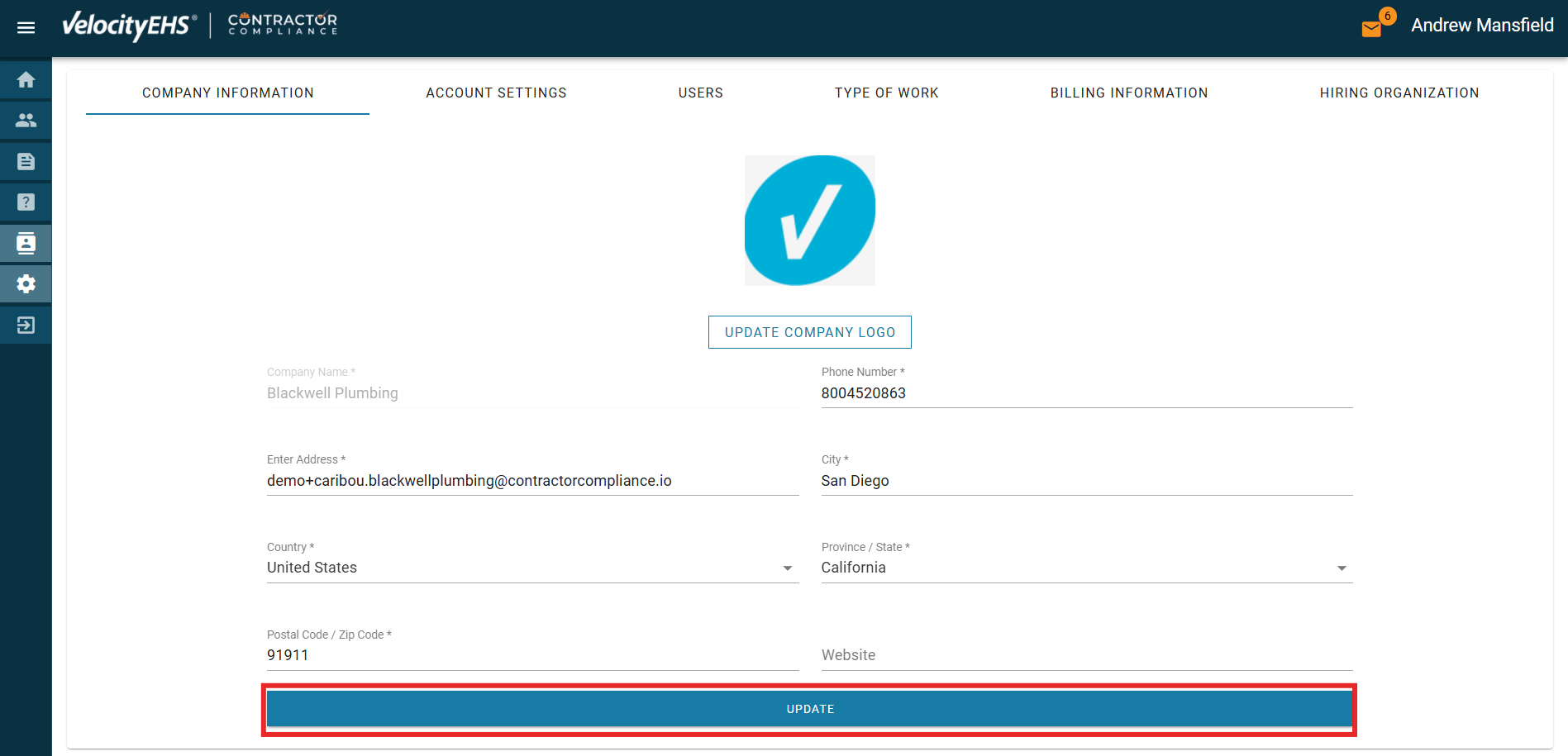Select the contact badge sidebar icon

click(x=26, y=243)
